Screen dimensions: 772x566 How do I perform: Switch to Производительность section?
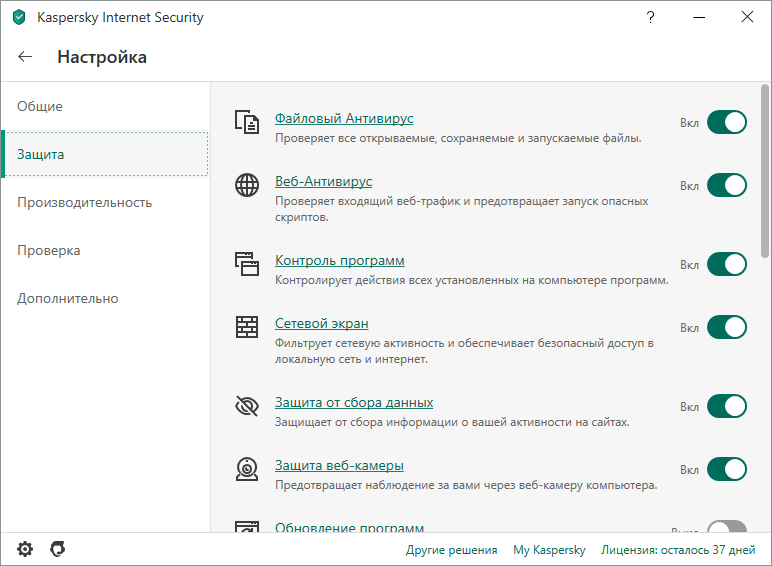[x=105, y=202]
